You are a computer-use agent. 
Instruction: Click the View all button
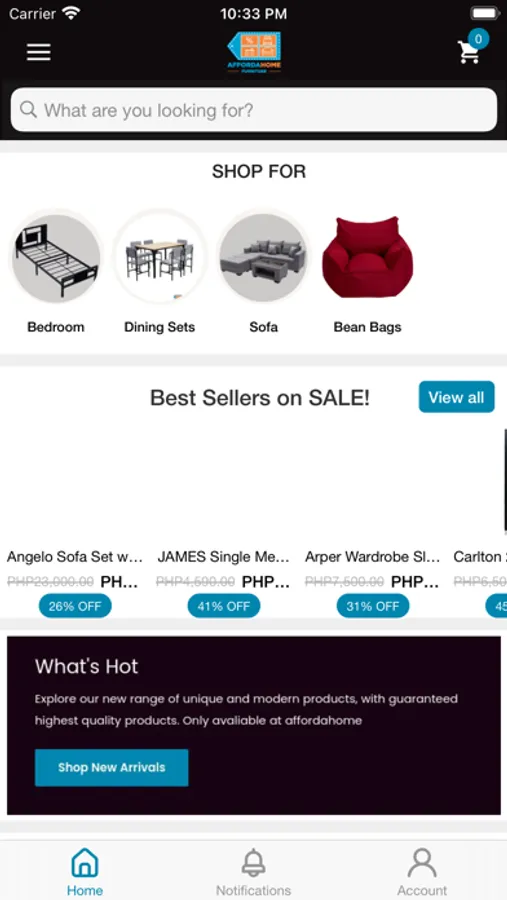[x=456, y=397]
